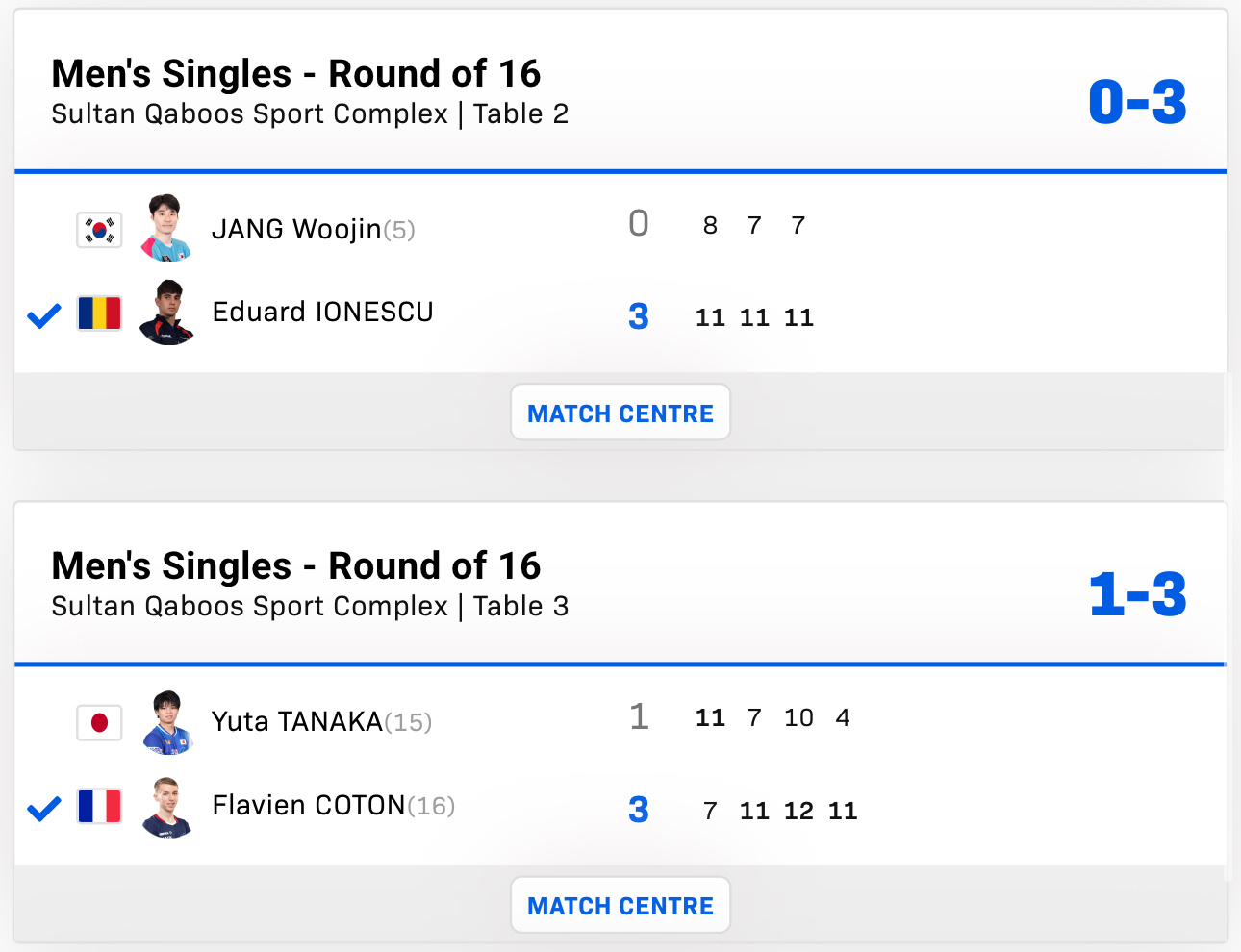
Task: Select the Round of 16 heading for Table 2
Action: pos(296,74)
